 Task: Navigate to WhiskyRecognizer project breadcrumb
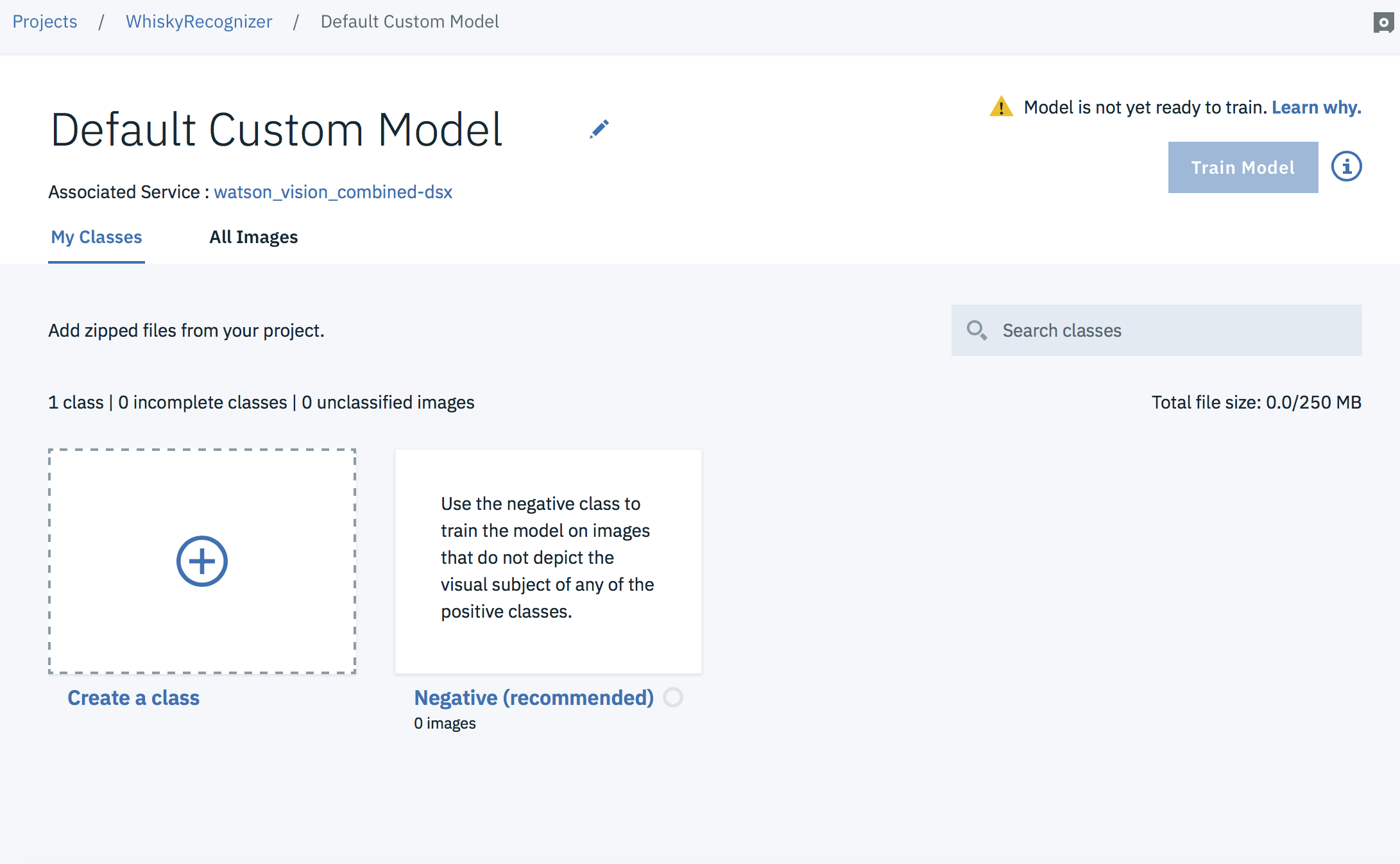[199, 22]
